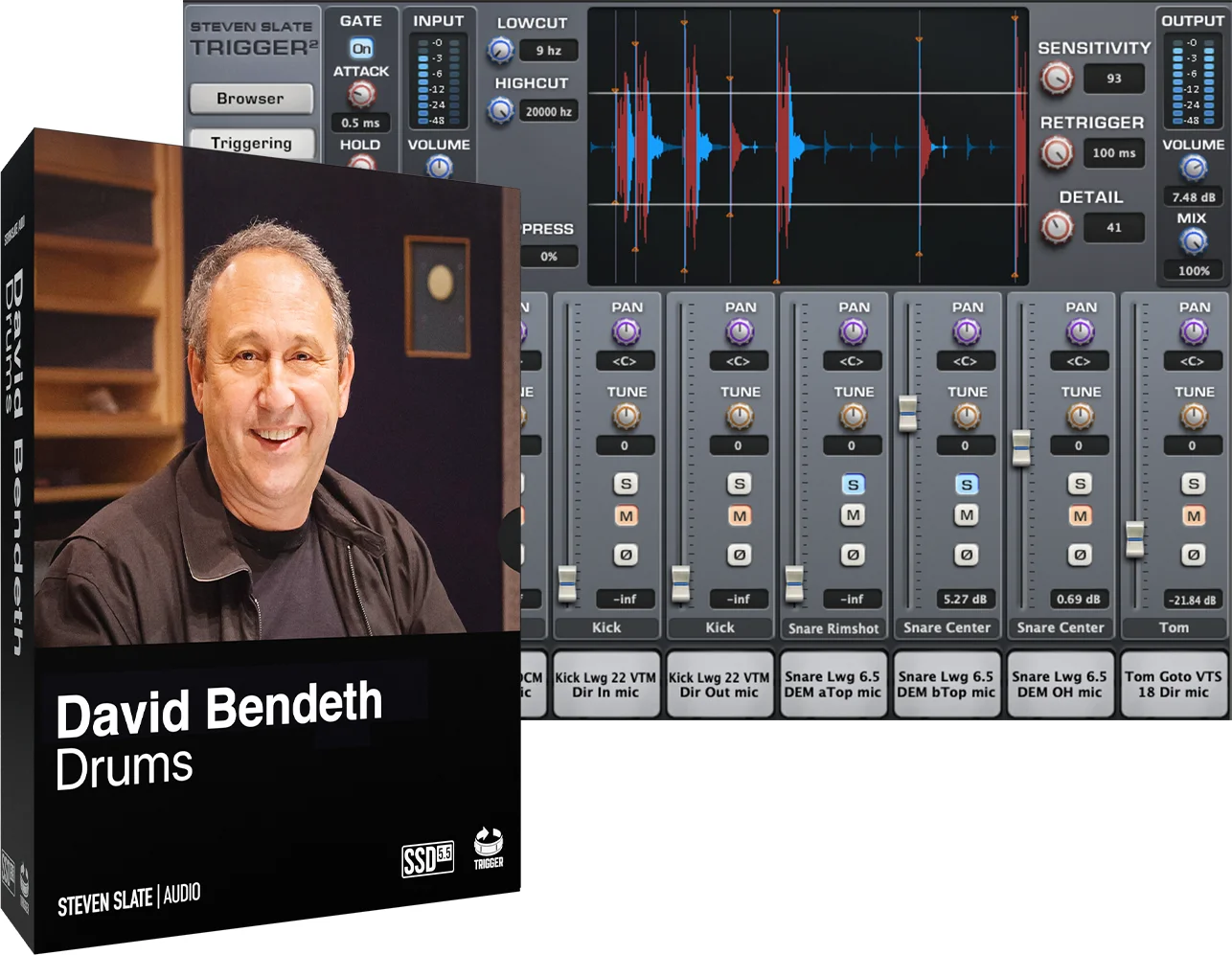Mute the Kick Dir Out mic channel
1232x955 pixels.
point(740,516)
